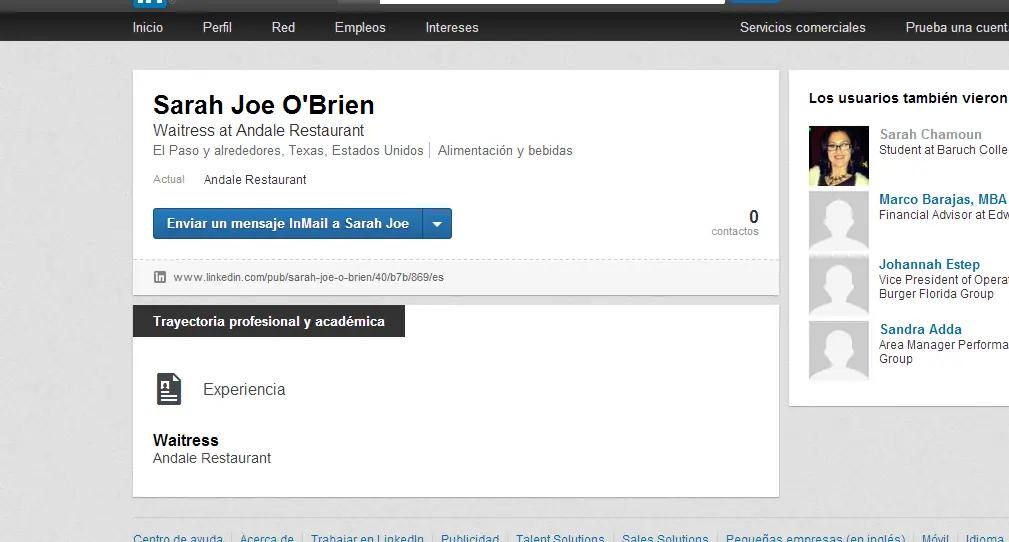The height and width of the screenshot is (542, 1009).
Task: Open the Red menu
Action: point(283,27)
